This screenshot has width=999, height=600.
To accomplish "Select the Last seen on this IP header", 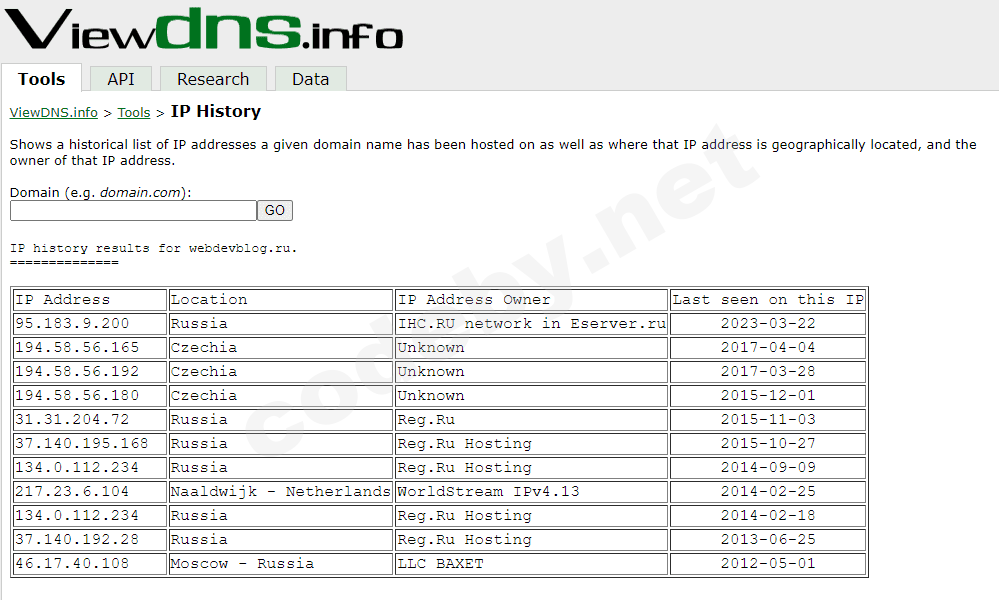I will point(766,299).
